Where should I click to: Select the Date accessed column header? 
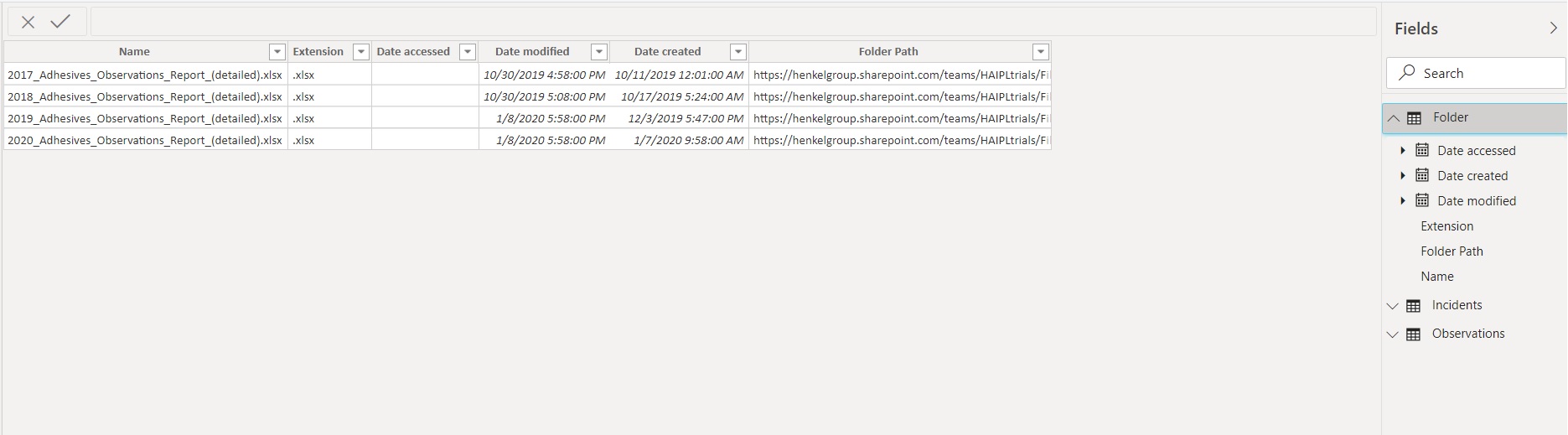click(x=413, y=52)
